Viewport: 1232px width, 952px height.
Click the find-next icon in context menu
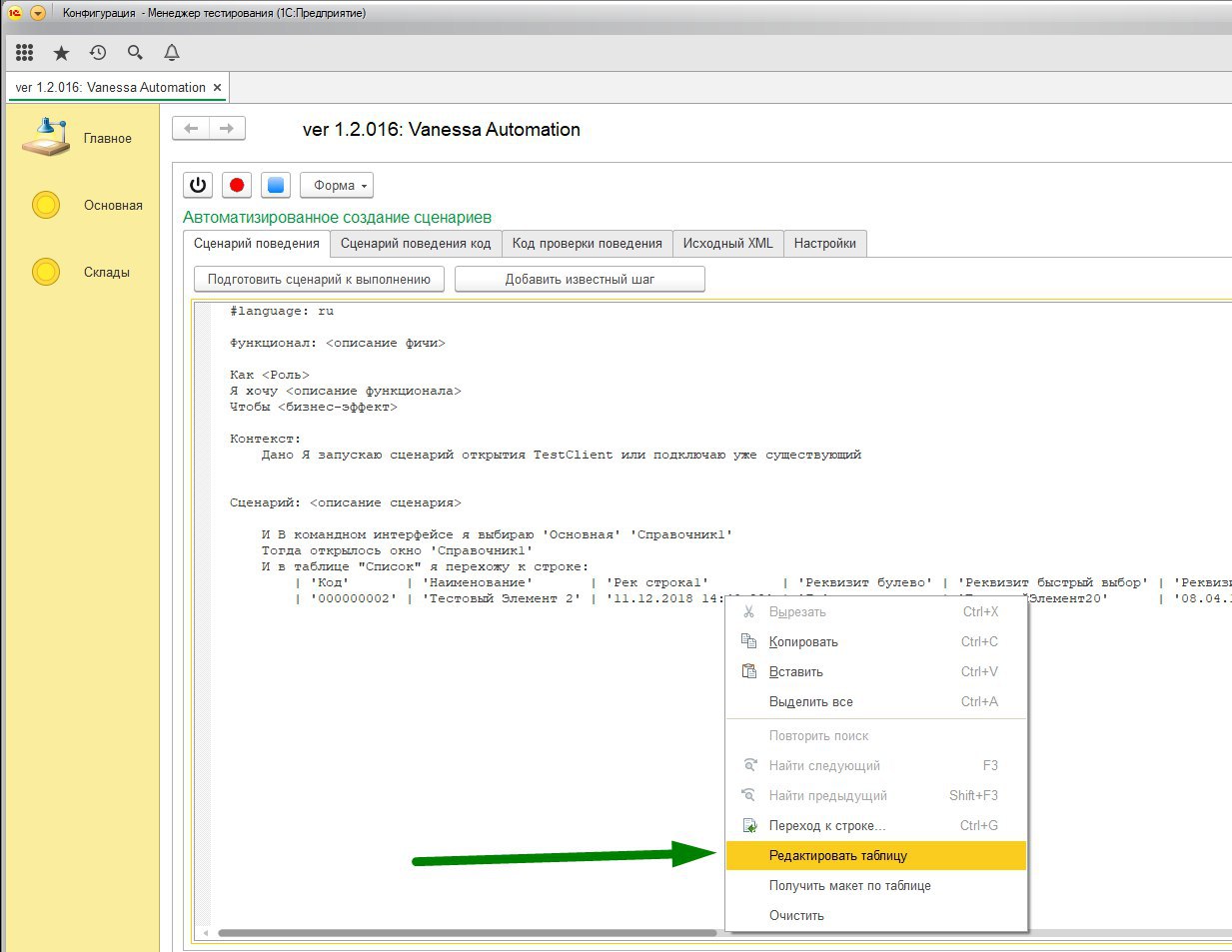click(x=748, y=765)
